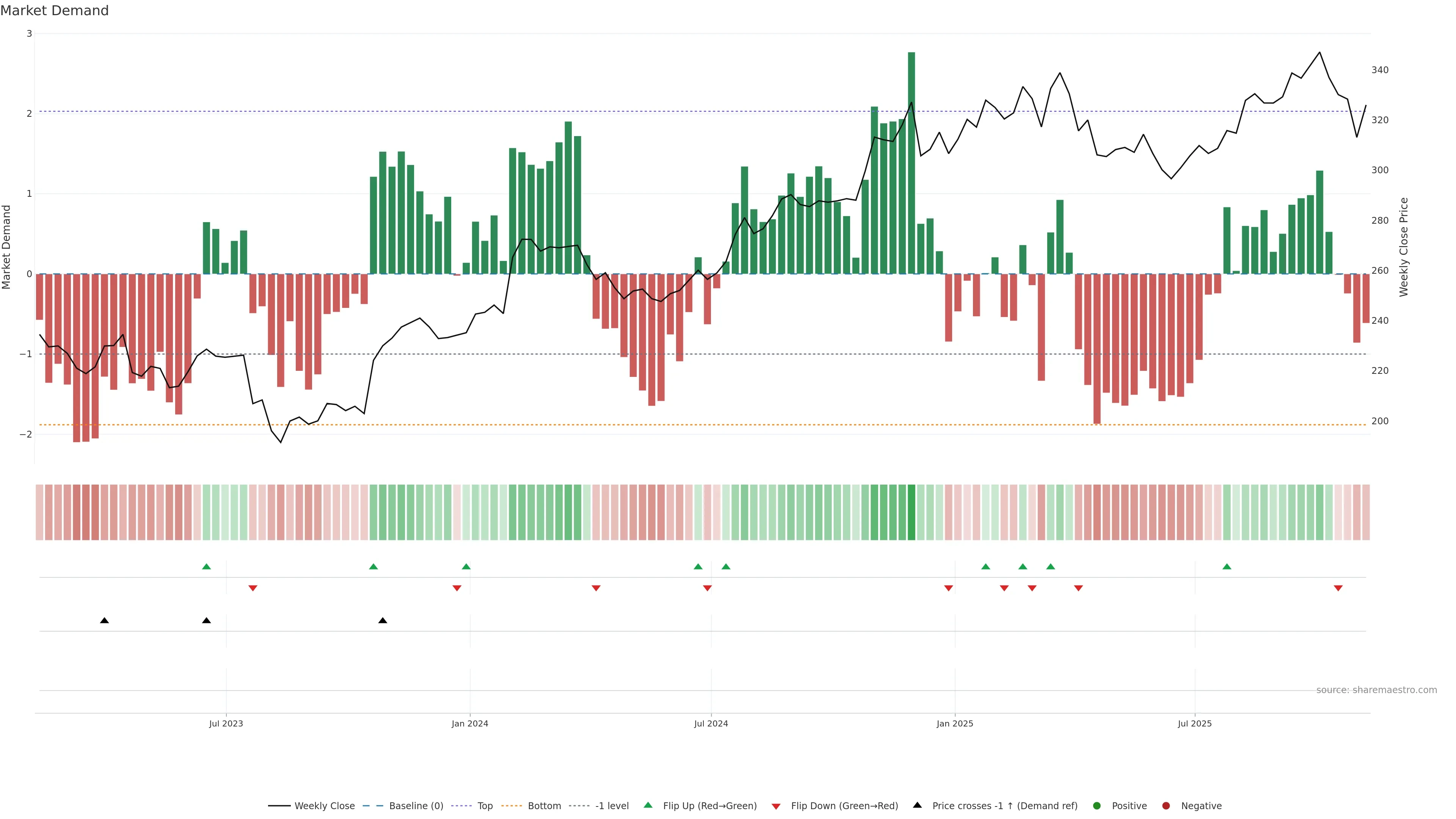
Task: Hide the -1 level line via legend
Action: (x=612, y=805)
